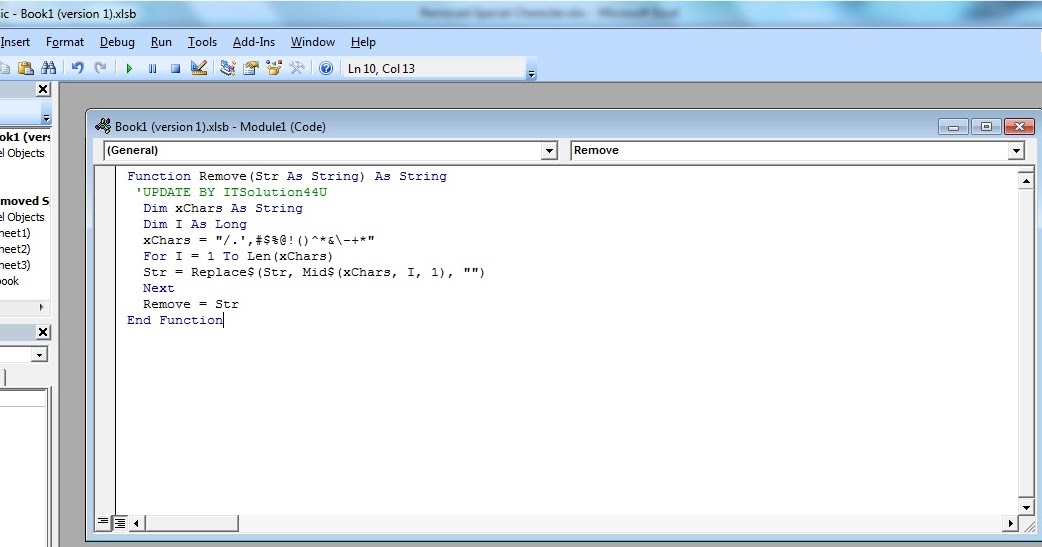The width and height of the screenshot is (1042, 547).
Task: Click code scrollbar right arrow
Action: pos(1010,523)
